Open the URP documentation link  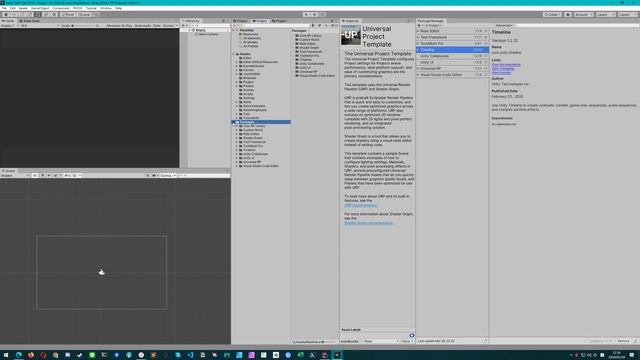click(x=360, y=205)
